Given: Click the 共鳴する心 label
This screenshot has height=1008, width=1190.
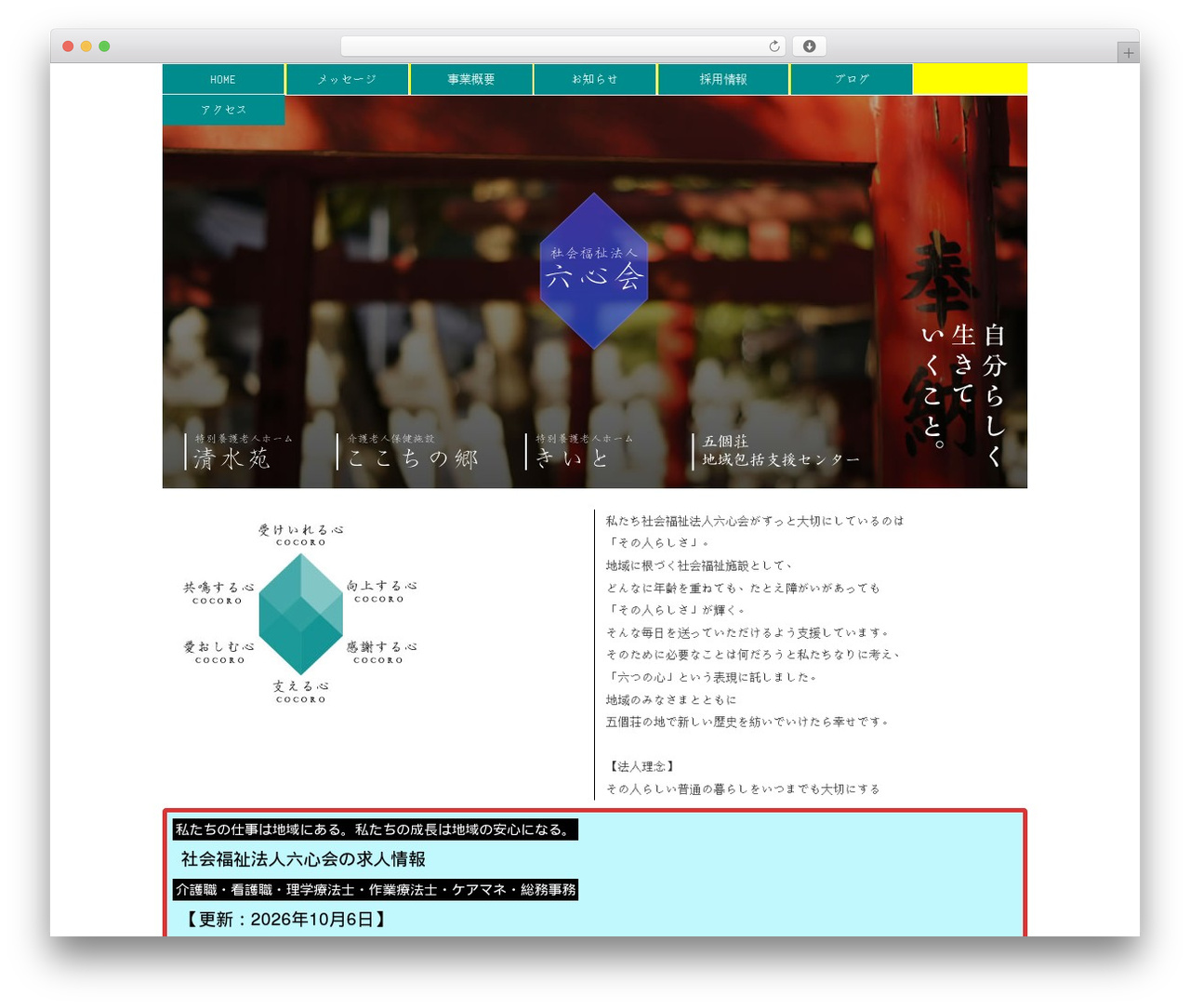Looking at the screenshot, I should 218,593.
